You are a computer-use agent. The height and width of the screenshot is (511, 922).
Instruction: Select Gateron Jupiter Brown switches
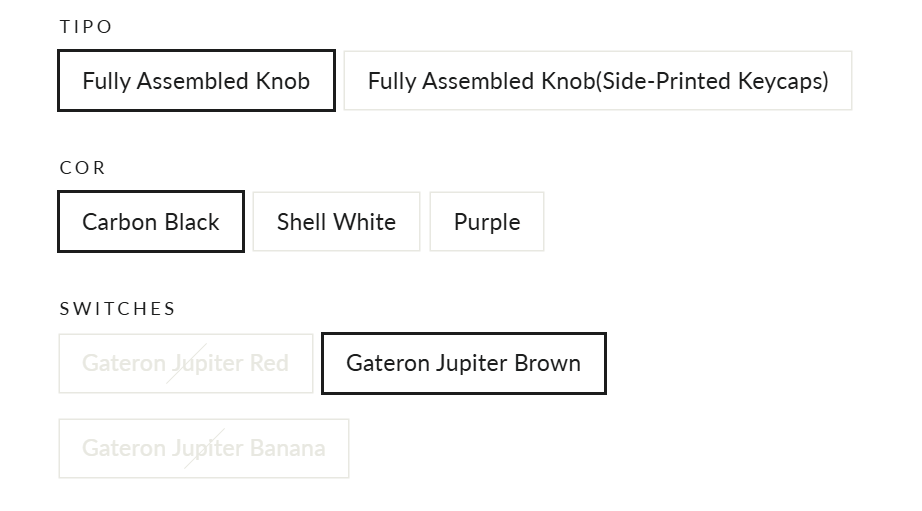(x=463, y=363)
